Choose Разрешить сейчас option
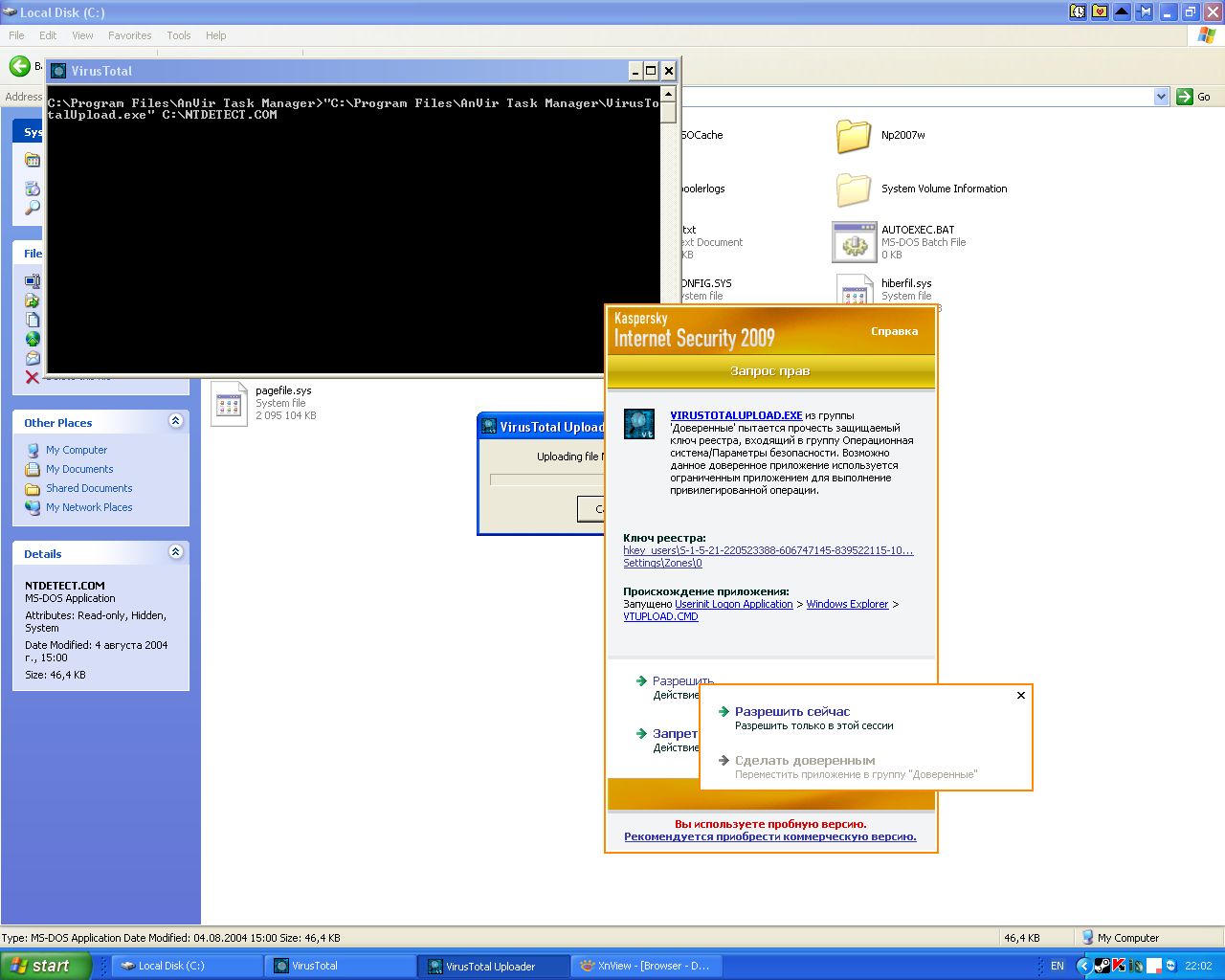 pyautogui.click(x=792, y=712)
